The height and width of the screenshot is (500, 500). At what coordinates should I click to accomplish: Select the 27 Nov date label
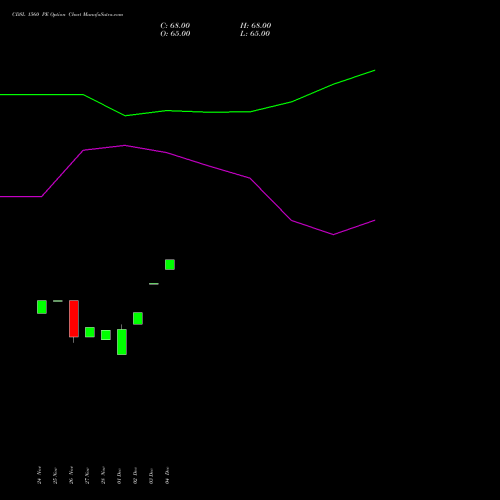click(x=87, y=476)
